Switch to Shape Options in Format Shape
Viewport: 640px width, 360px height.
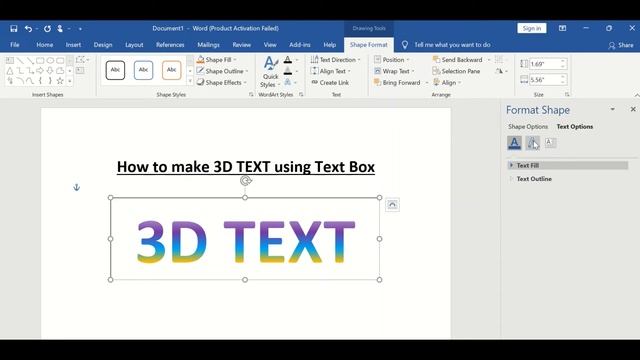pos(528,127)
